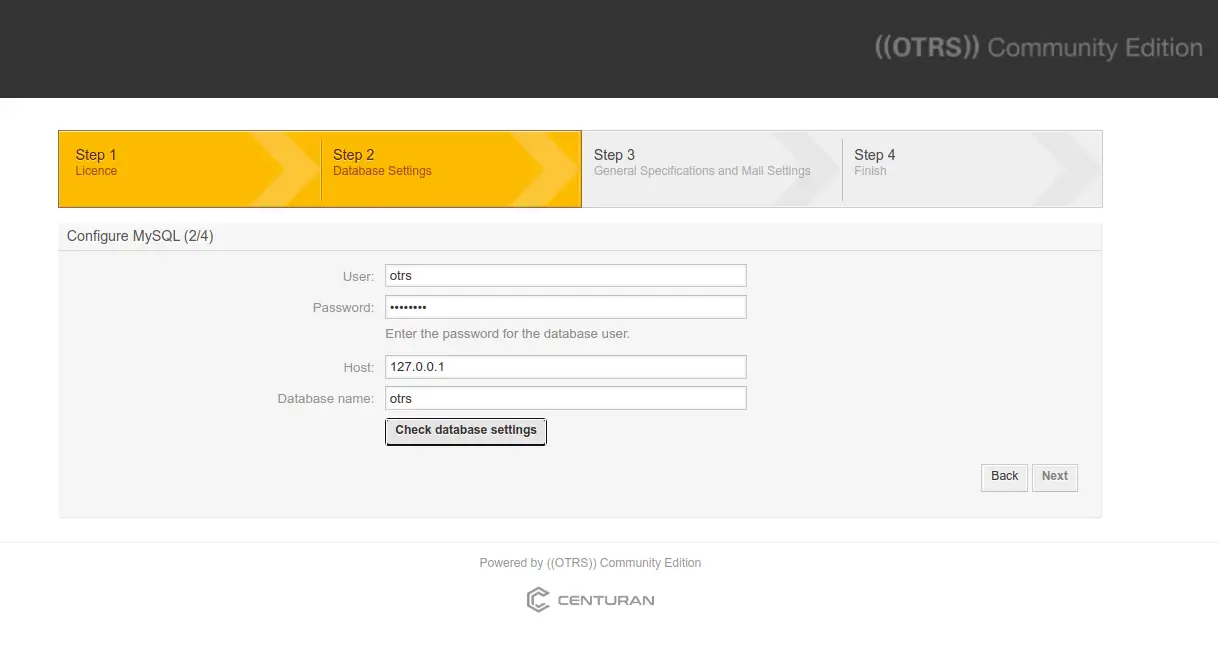Select the Step 2 Database Settings tab
Screen dimensions: 1218x649
point(451,168)
